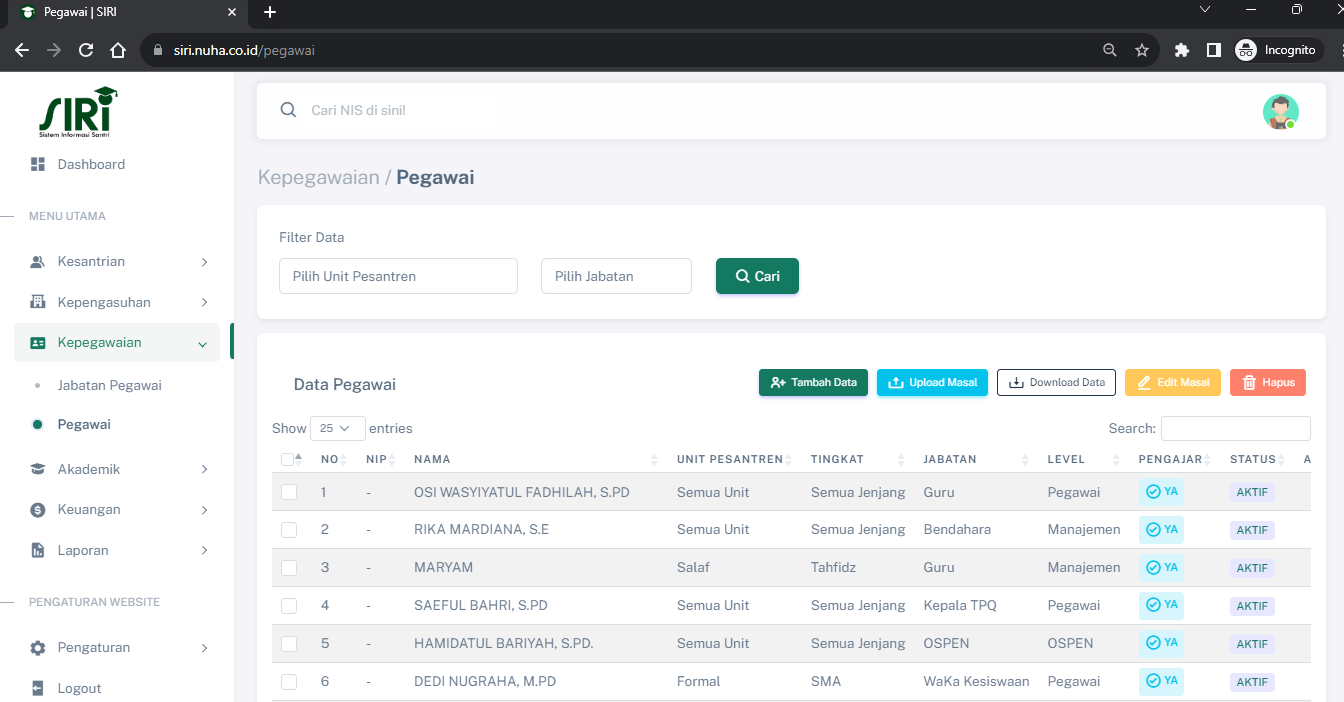Image resolution: width=1344 pixels, height=702 pixels.
Task: Tick the checkbox for OSI WASYIYATUL FADHILAH
Action: (x=289, y=492)
